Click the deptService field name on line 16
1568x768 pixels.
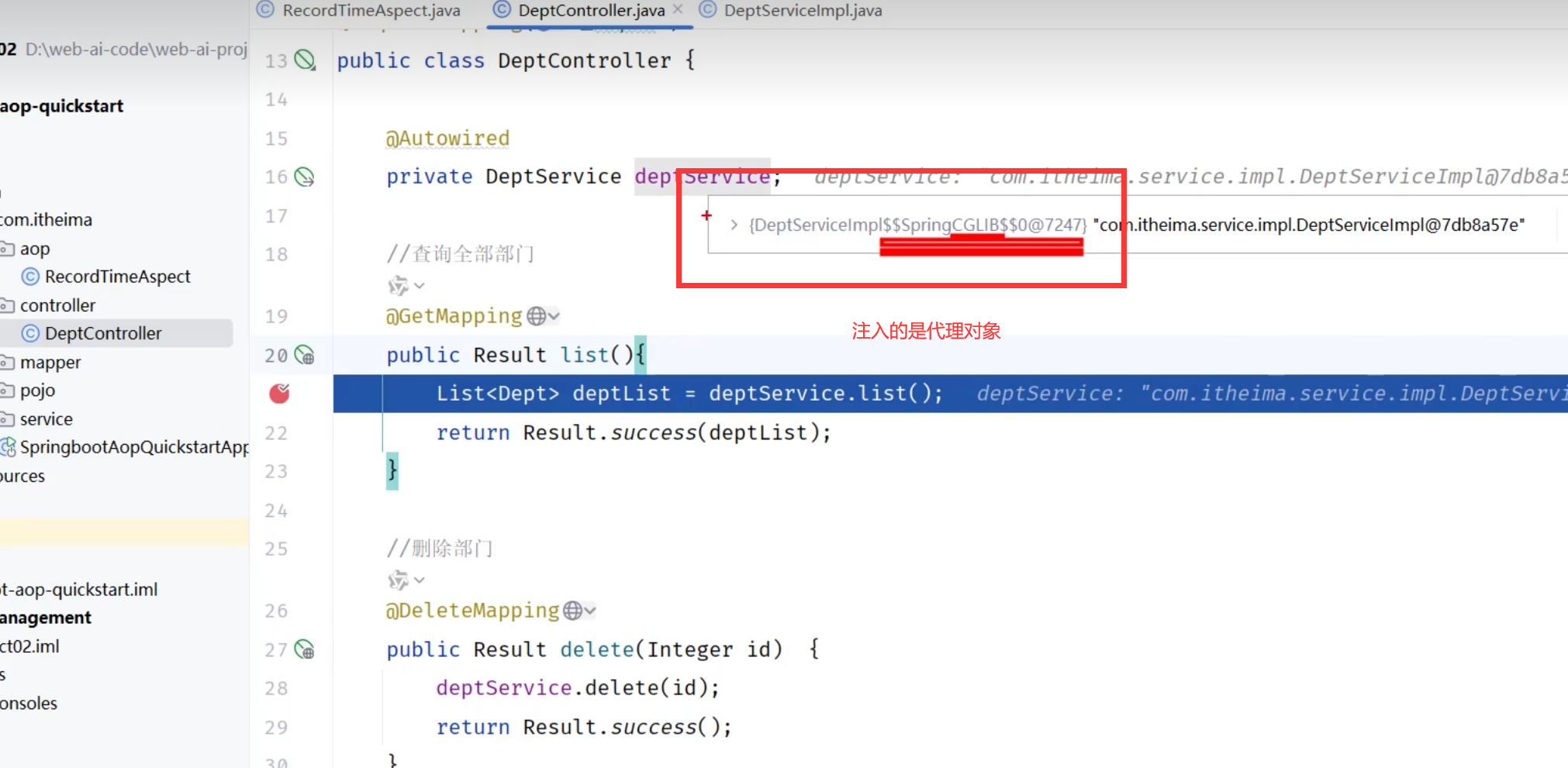(702, 177)
